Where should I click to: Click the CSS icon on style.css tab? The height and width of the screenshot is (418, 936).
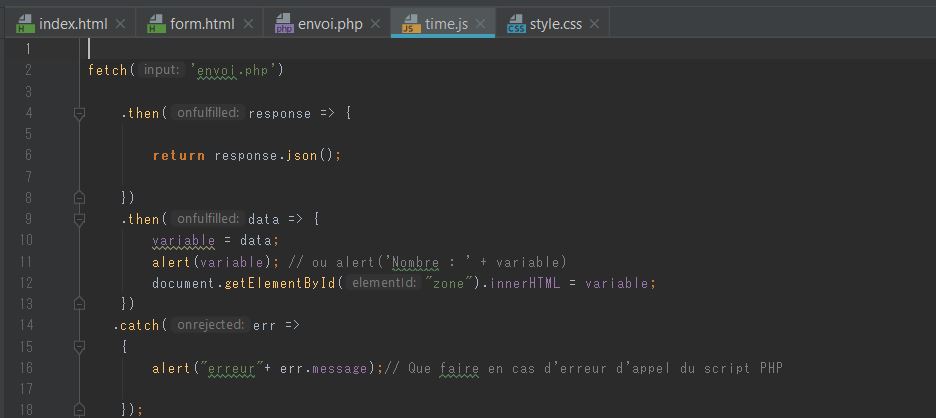pos(516,24)
